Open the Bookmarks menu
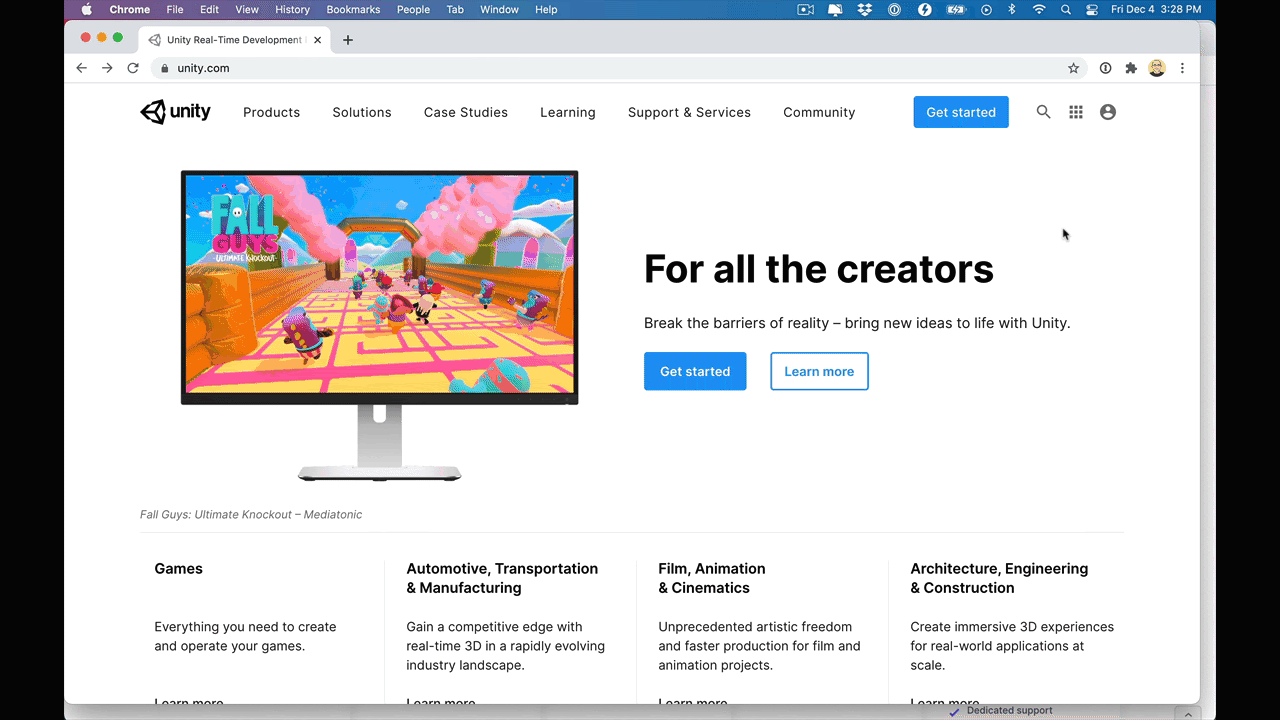The image size is (1280, 720). click(x=353, y=9)
